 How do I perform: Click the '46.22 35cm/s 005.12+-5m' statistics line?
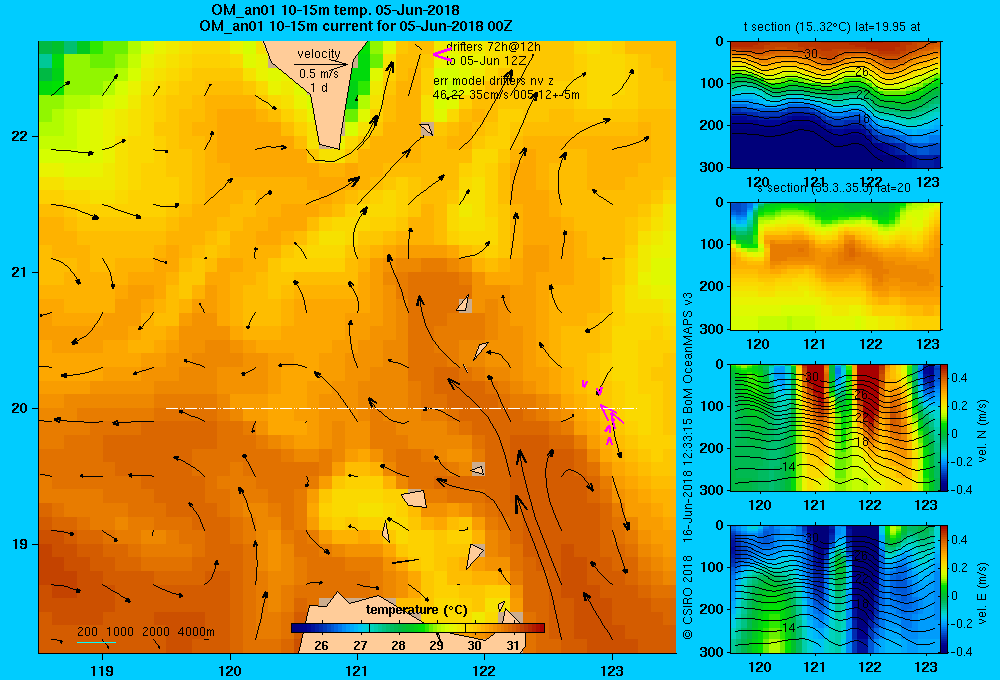pyautogui.click(x=506, y=95)
